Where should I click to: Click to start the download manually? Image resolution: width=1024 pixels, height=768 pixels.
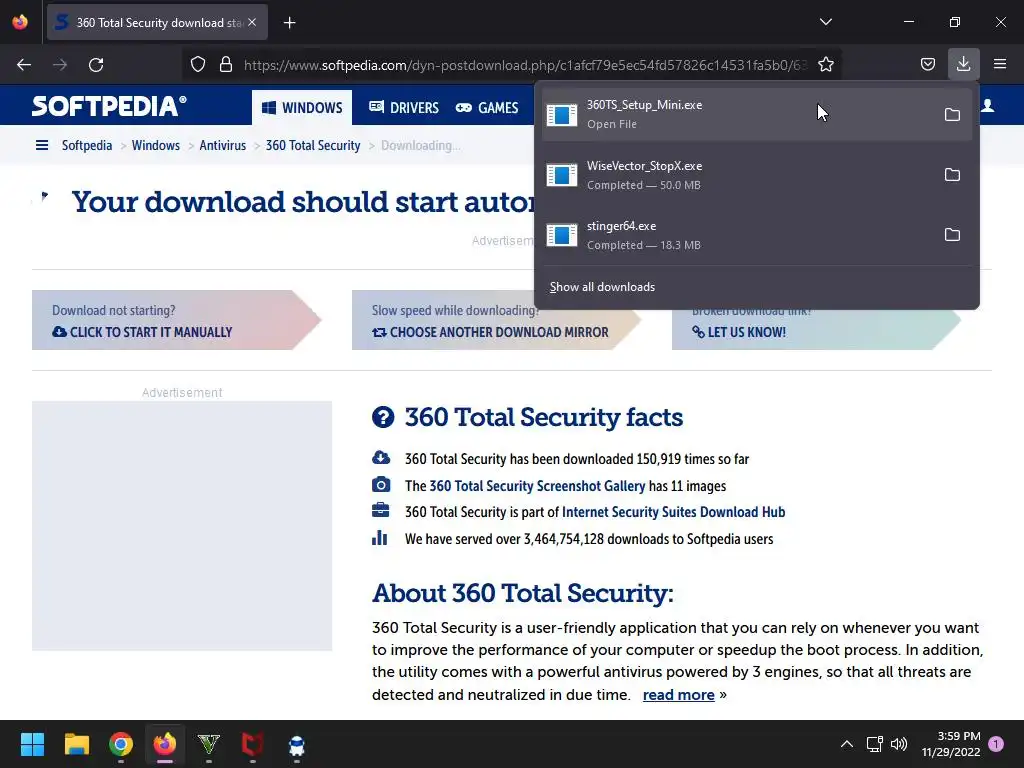176,320
